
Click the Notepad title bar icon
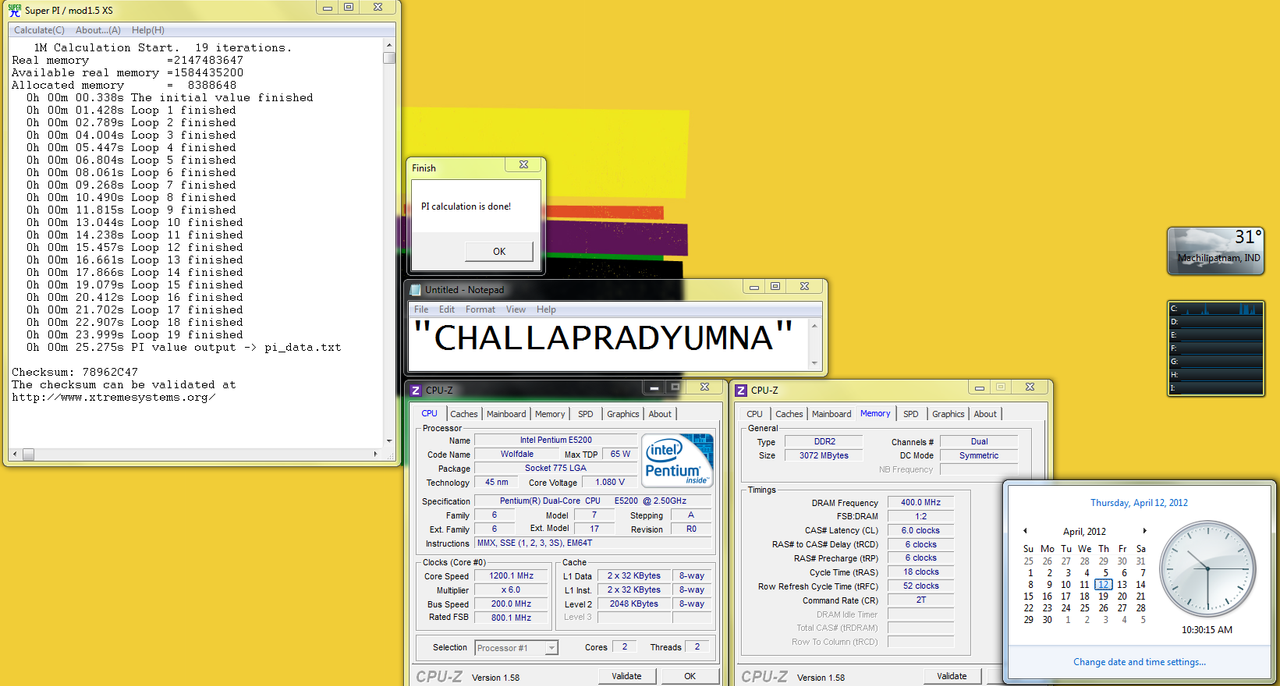point(416,289)
